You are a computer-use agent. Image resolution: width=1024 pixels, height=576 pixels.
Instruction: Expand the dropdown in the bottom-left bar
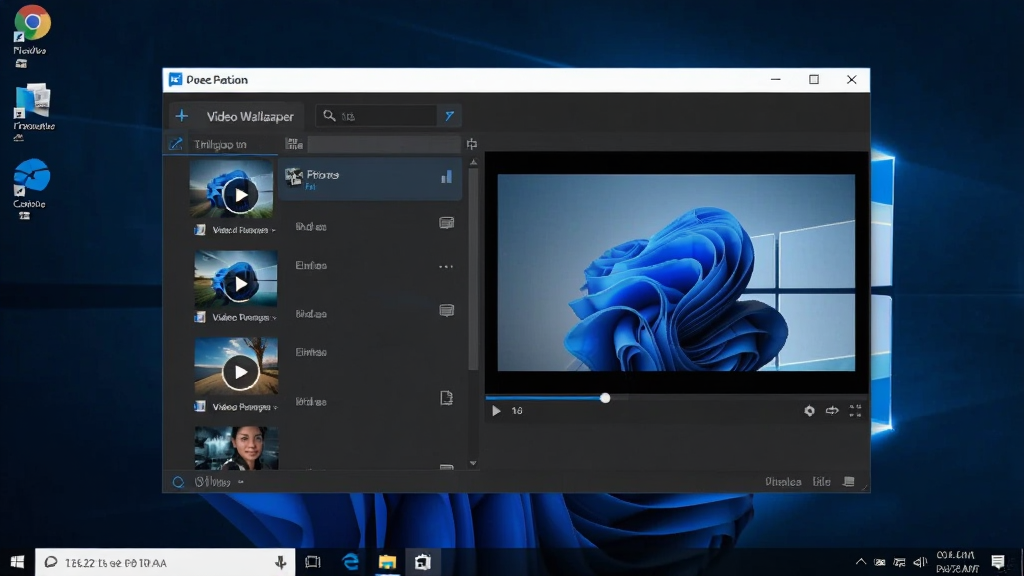(241, 482)
